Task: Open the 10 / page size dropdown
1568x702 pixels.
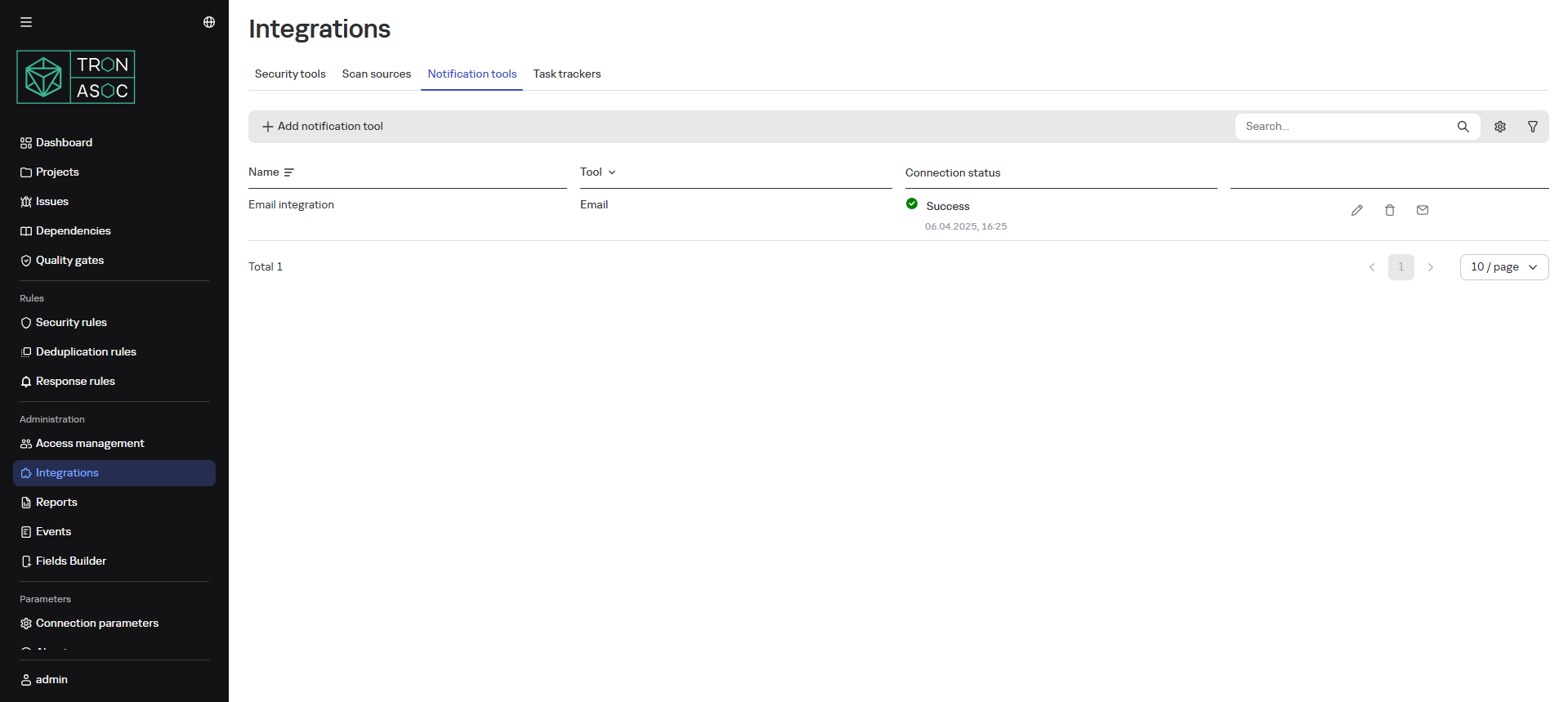Action: (1503, 267)
